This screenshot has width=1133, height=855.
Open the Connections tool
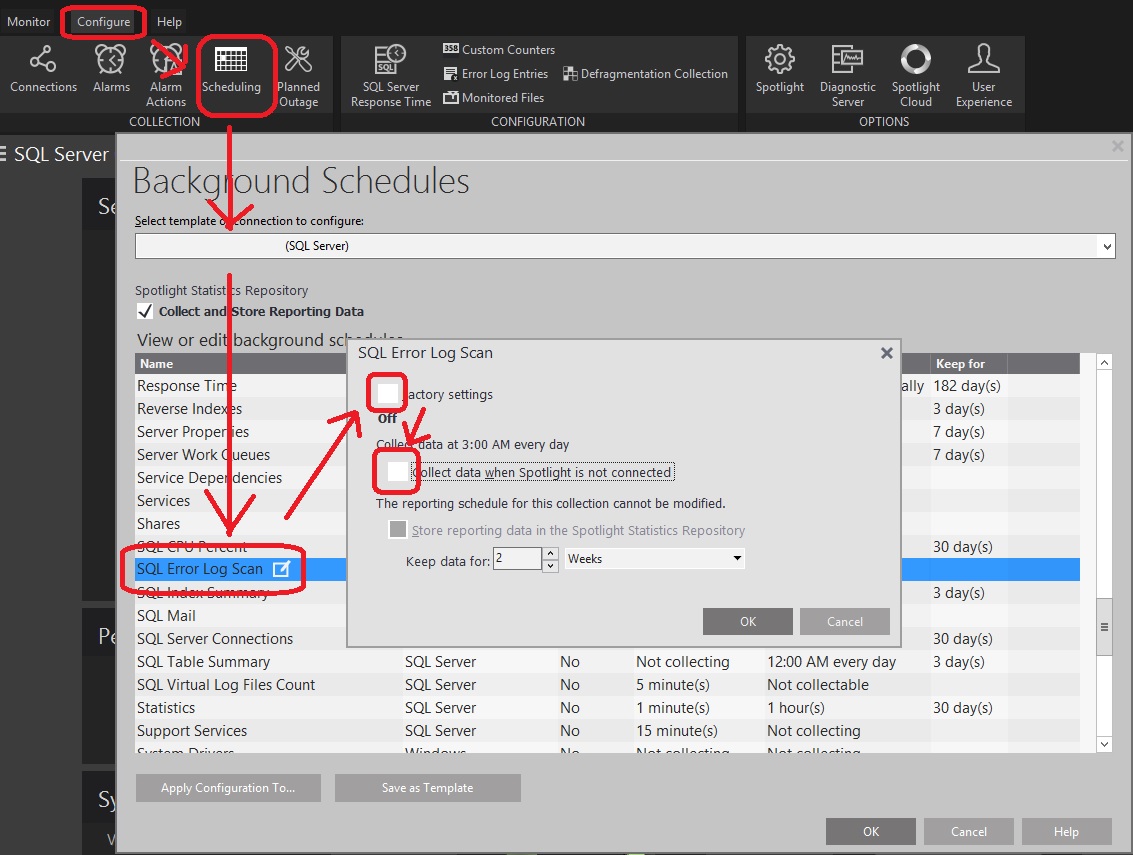(43, 69)
